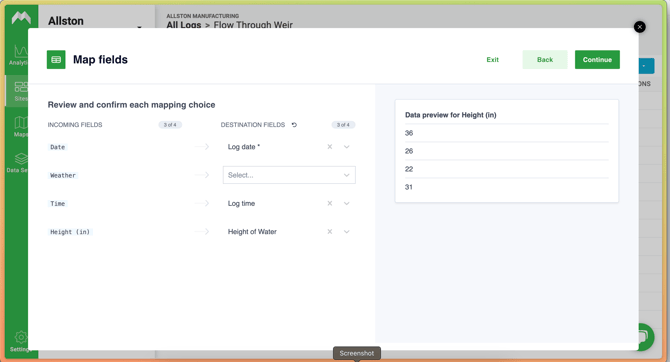
Task: Click the blue dropdown button behind modal
Action: click(x=646, y=66)
